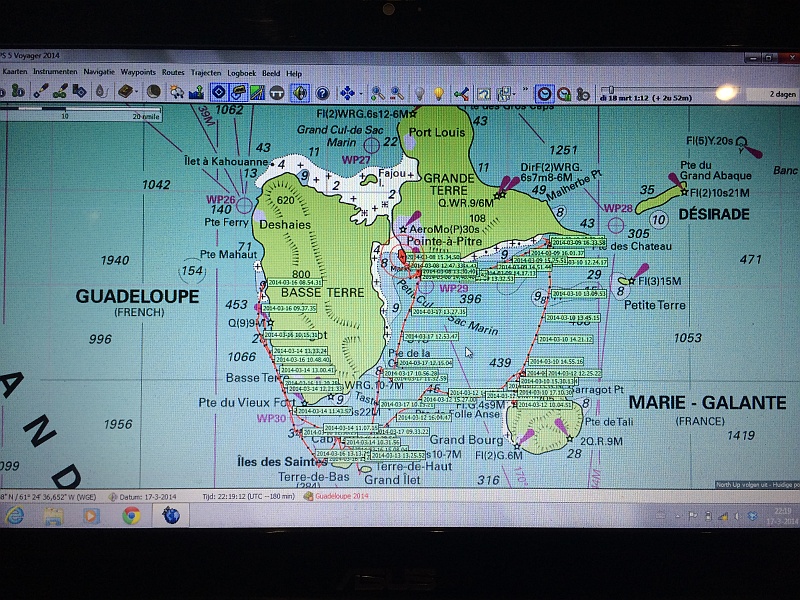Open the Help menu
This screenshot has width=800, height=600.
tap(294, 73)
